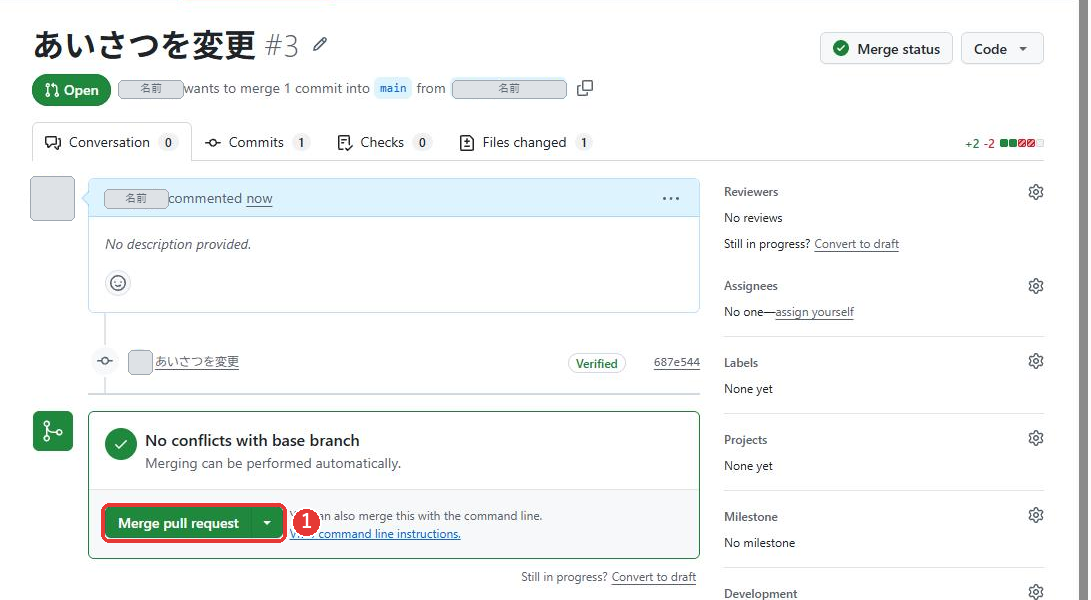The width and height of the screenshot is (1091, 600).
Task: Click the 'No milestone' text
Action: click(759, 543)
